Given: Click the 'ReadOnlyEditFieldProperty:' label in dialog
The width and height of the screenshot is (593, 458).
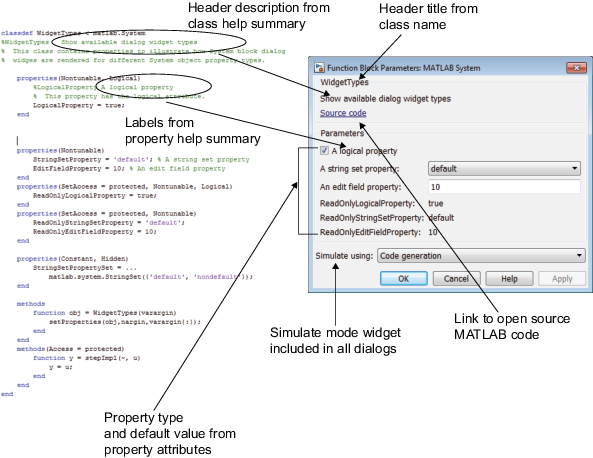Looking at the screenshot, I should pyautogui.click(x=370, y=232).
